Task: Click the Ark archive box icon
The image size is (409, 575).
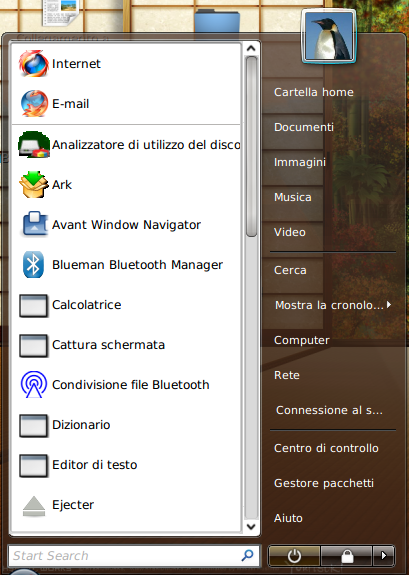Action: click(34, 184)
